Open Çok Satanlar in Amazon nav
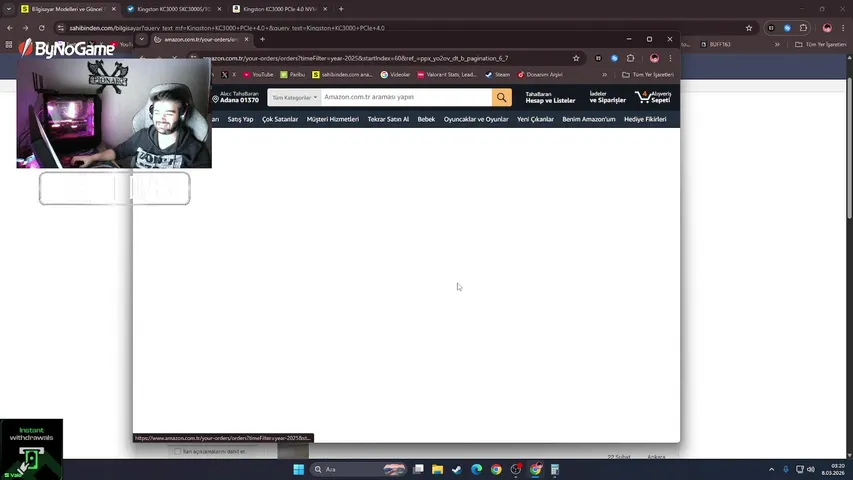Viewport: 853px width, 480px height. click(280, 119)
